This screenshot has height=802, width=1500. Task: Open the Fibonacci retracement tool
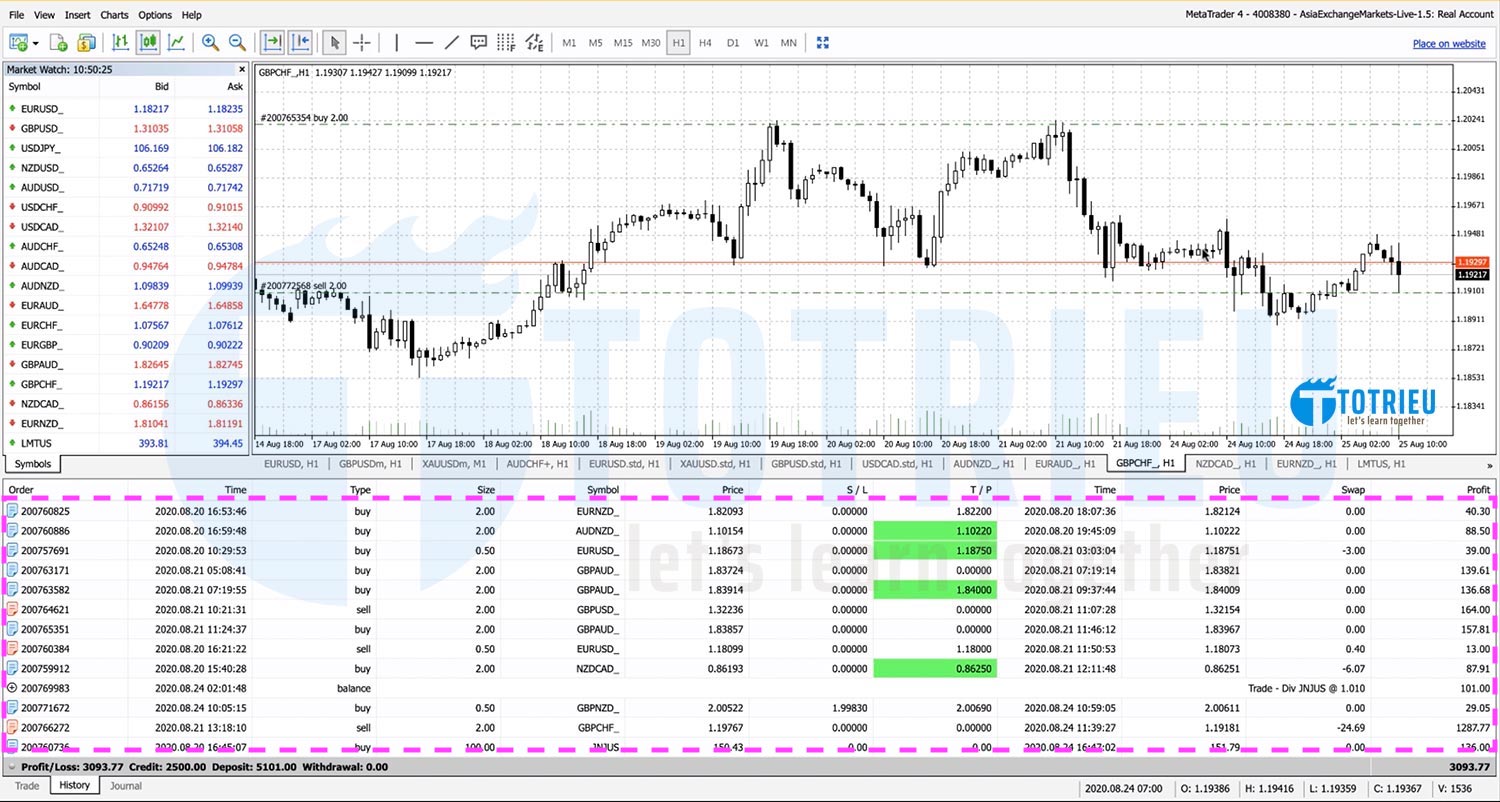pyautogui.click(x=506, y=42)
